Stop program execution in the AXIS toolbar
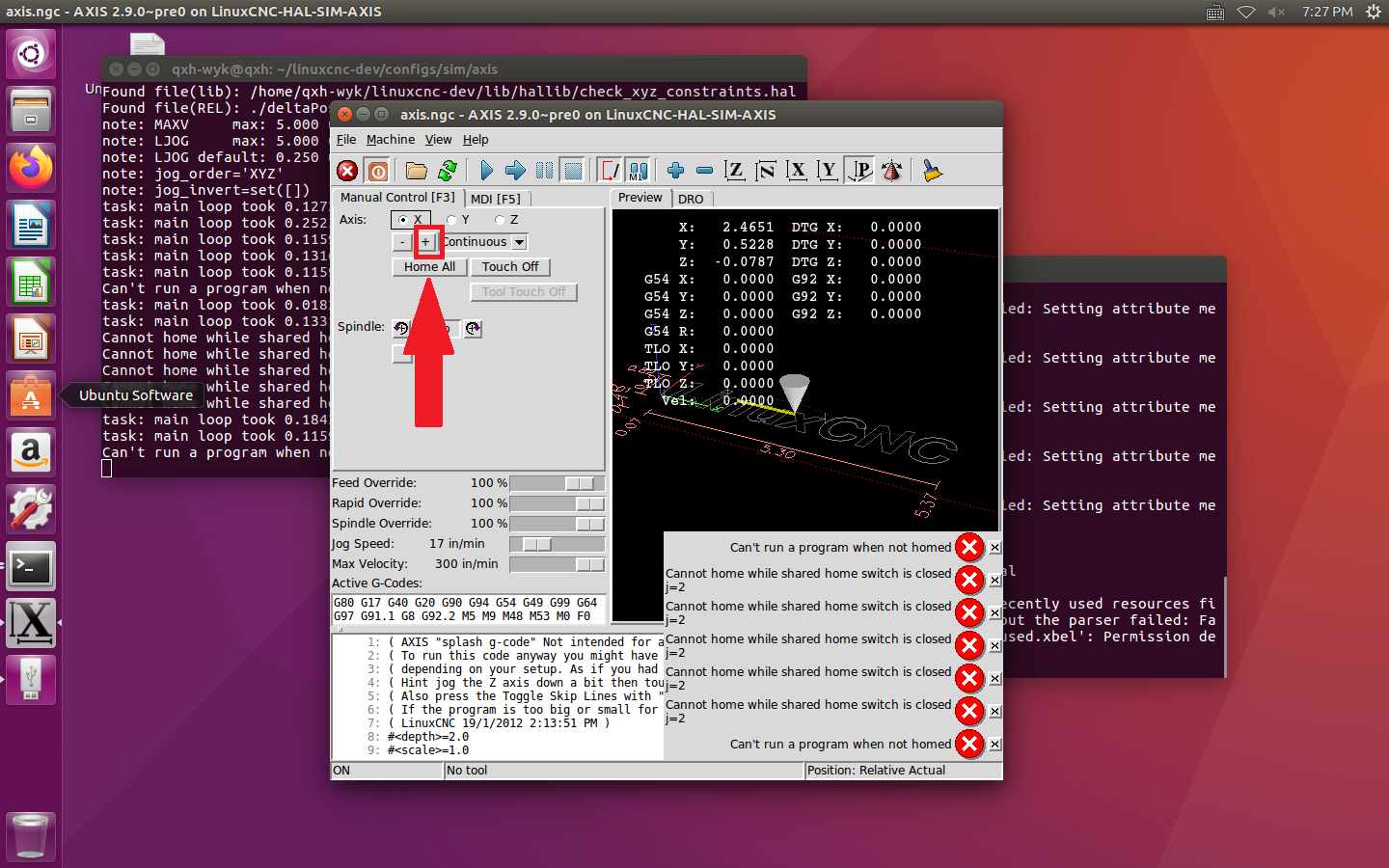The width and height of the screenshot is (1389, 868). point(573,171)
